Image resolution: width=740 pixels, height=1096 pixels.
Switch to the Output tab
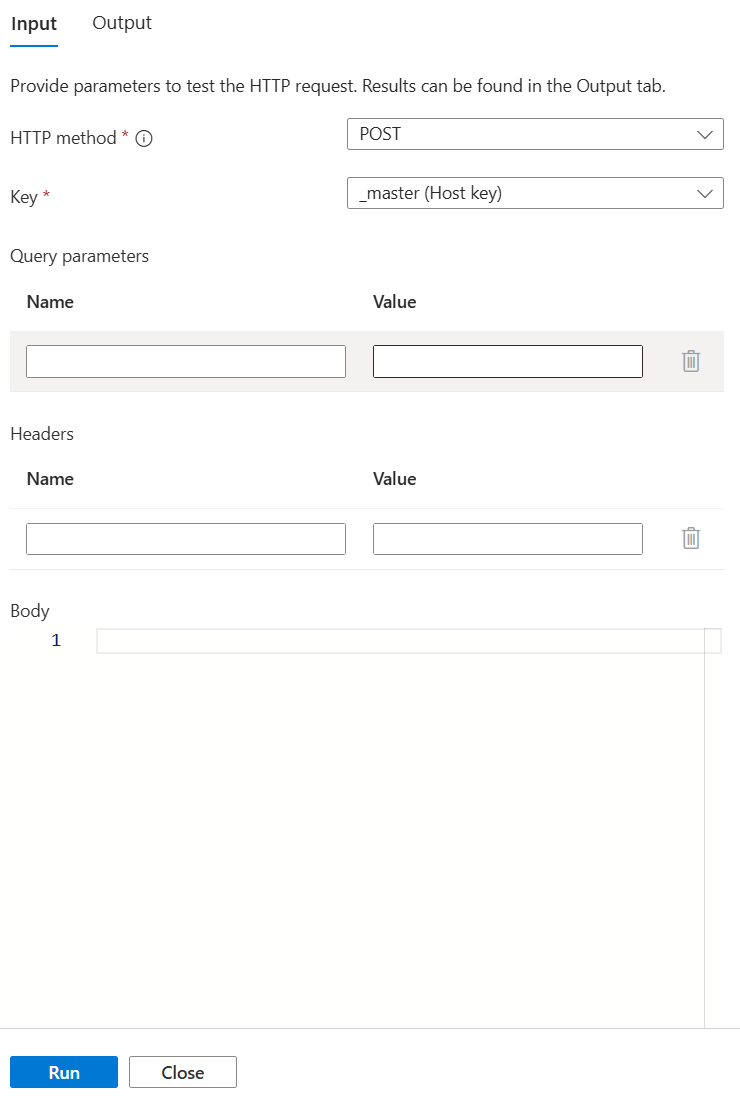pyautogui.click(x=122, y=23)
